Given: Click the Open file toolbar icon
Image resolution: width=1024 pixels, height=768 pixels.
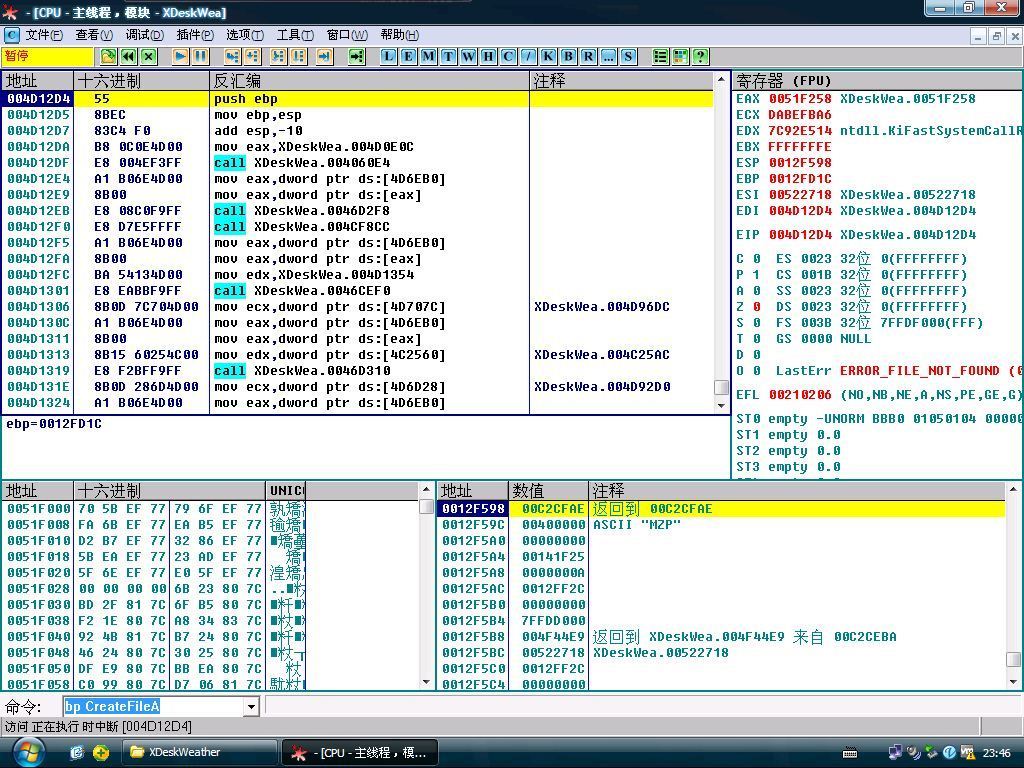Looking at the screenshot, I should click(x=108, y=57).
